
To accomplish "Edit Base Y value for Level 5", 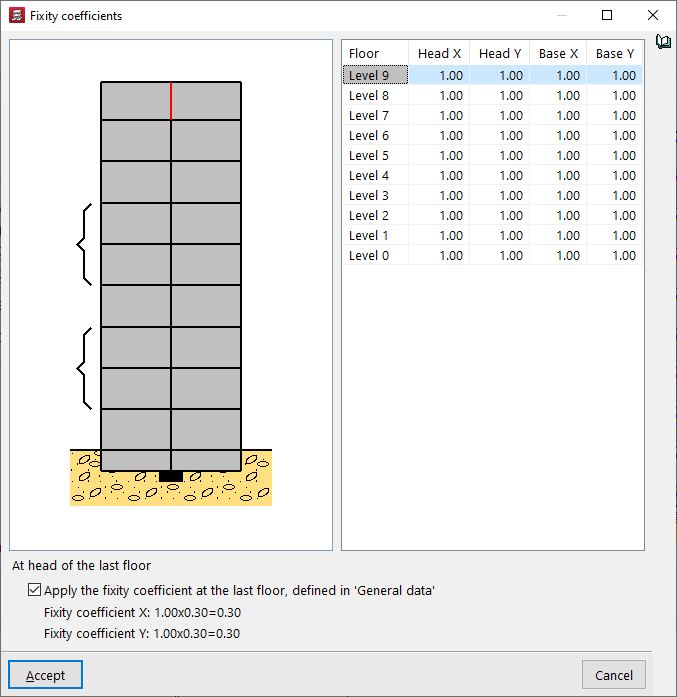I will 614,155.
